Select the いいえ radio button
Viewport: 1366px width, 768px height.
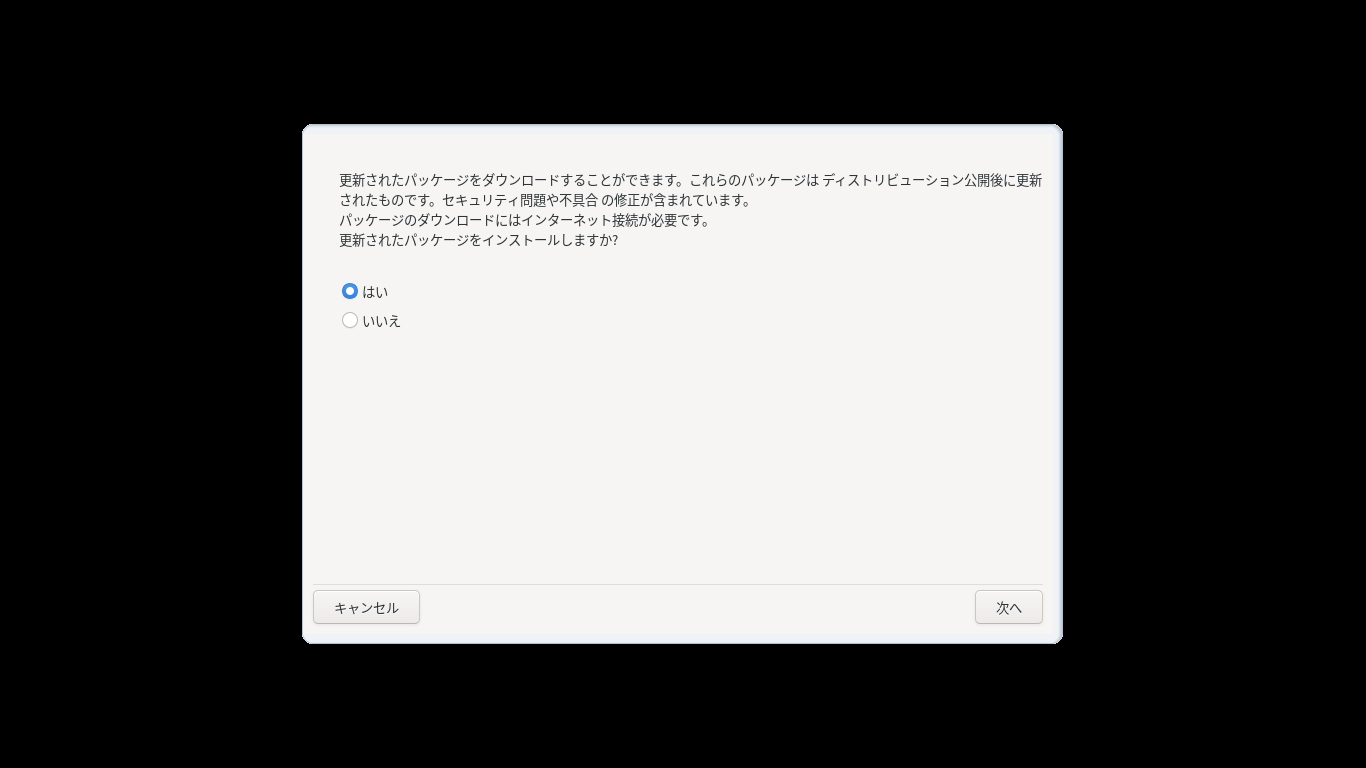tap(350, 320)
